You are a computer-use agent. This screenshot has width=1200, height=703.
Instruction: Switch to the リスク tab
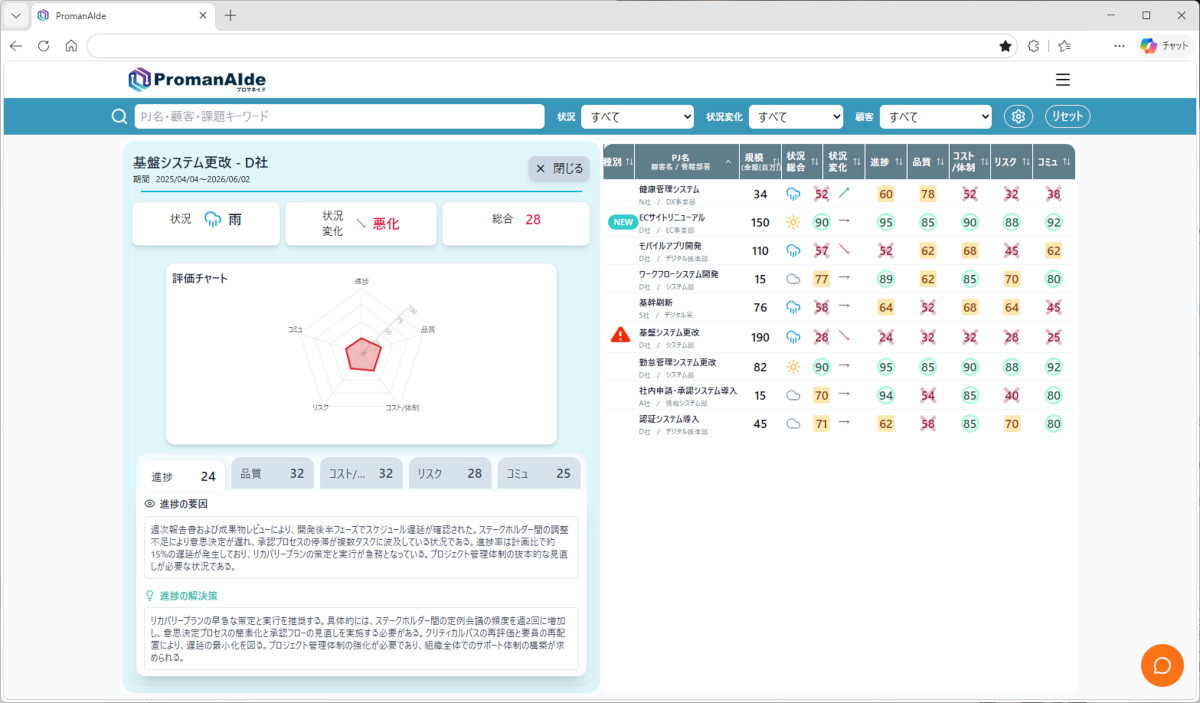tap(450, 474)
